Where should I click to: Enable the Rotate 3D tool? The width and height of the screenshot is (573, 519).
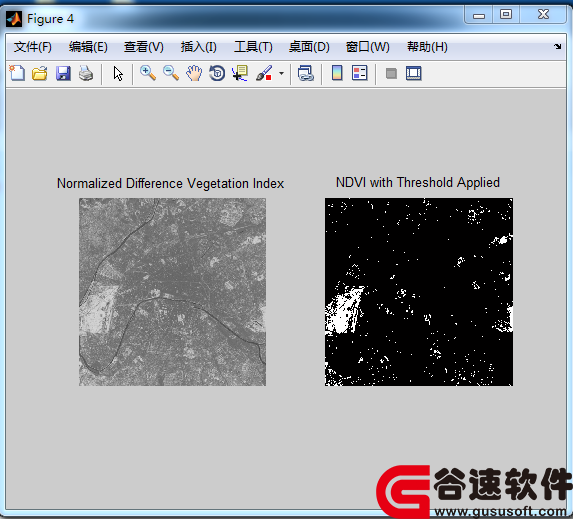pyautogui.click(x=217, y=73)
